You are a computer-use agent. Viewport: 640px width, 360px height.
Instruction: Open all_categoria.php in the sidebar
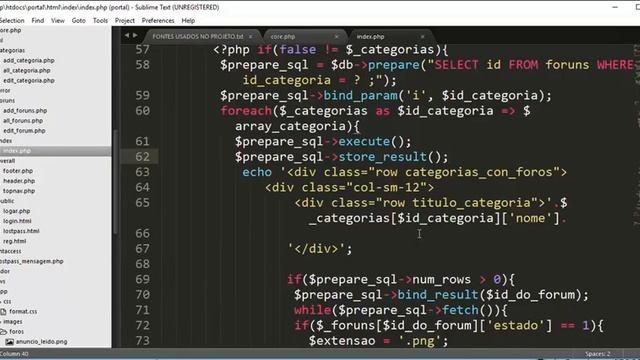pos(27,71)
